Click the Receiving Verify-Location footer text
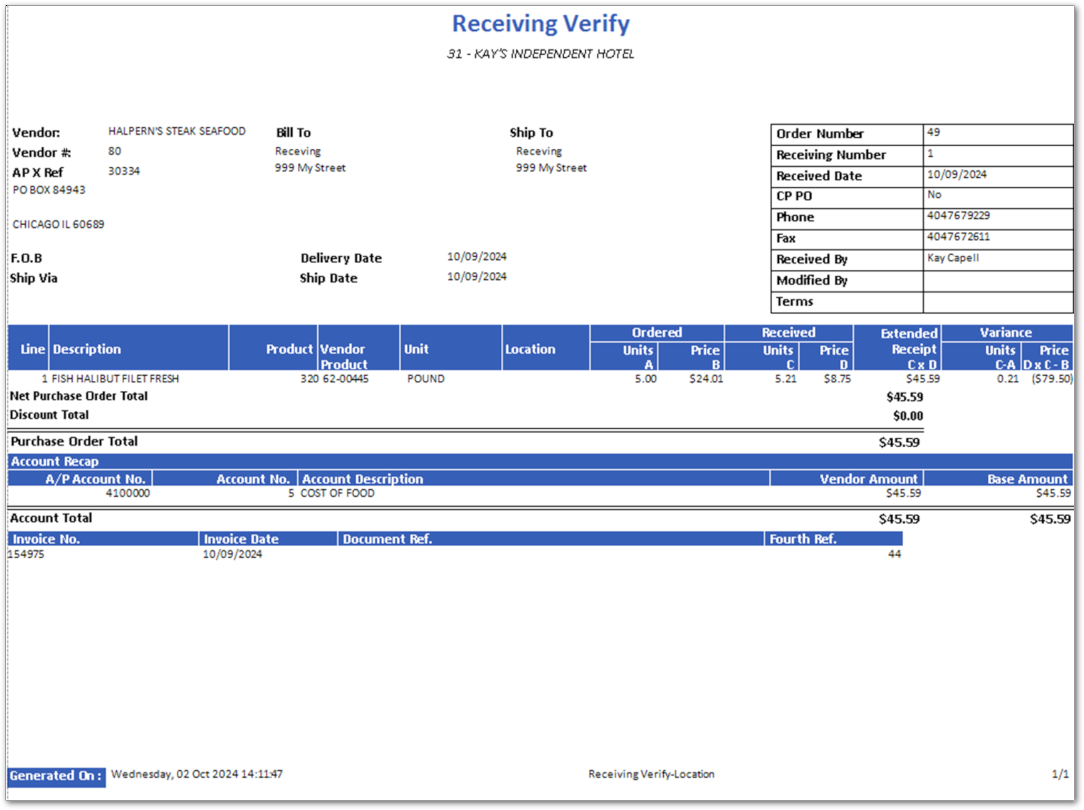Image resolution: width=1084 pixels, height=810 pixels. [x=651, y=774]
